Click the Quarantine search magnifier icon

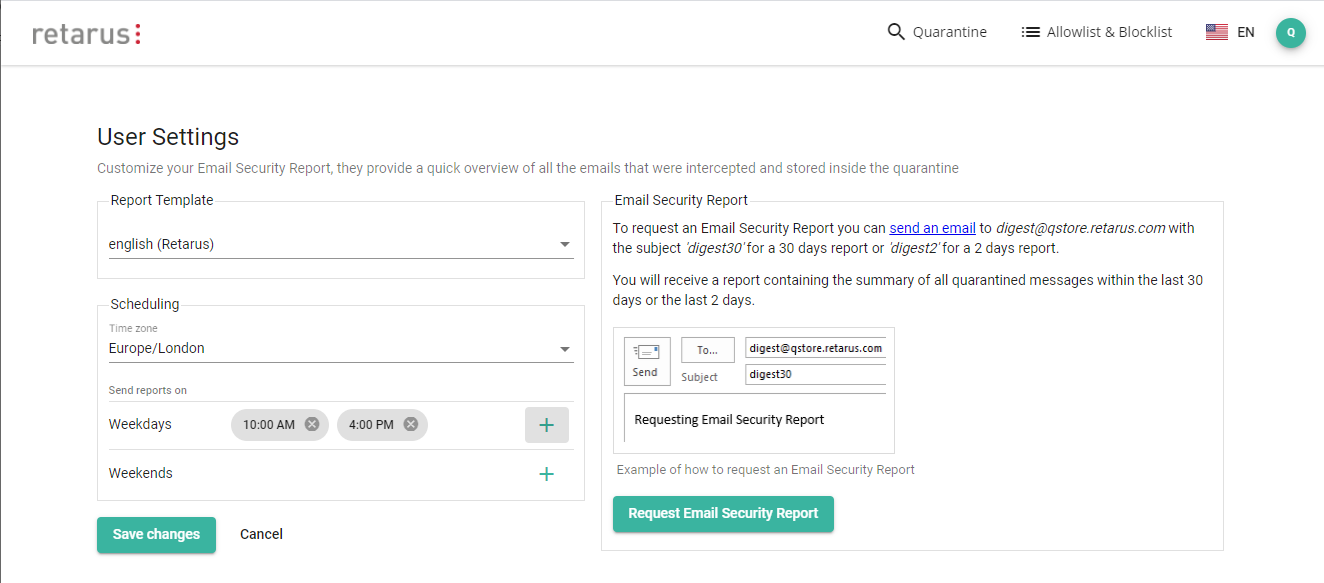(x=896, y=32)
